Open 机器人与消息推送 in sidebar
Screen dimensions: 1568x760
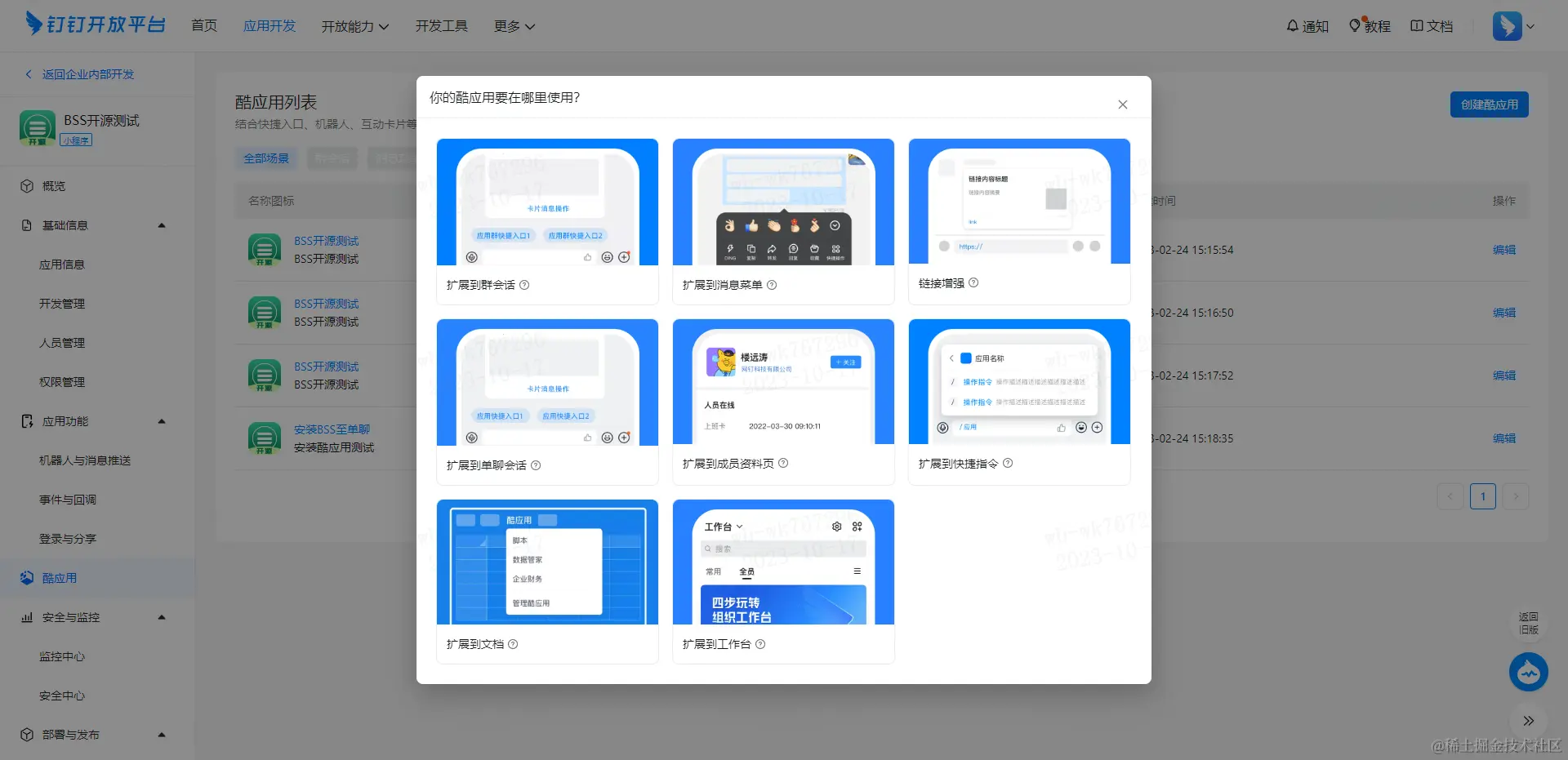(85, 460)
